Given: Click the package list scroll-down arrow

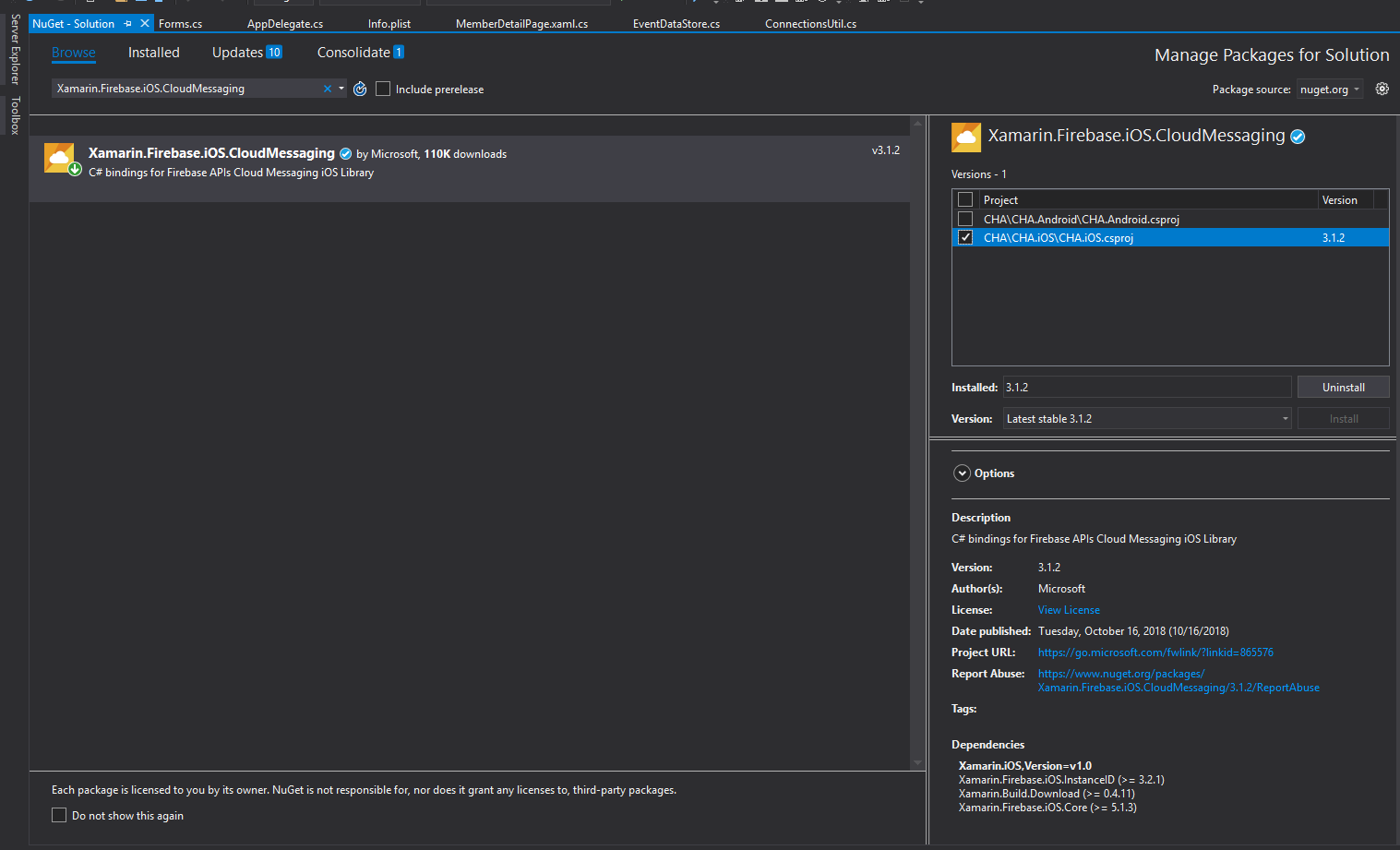Looking at the screenshot, I should [917, 763].
